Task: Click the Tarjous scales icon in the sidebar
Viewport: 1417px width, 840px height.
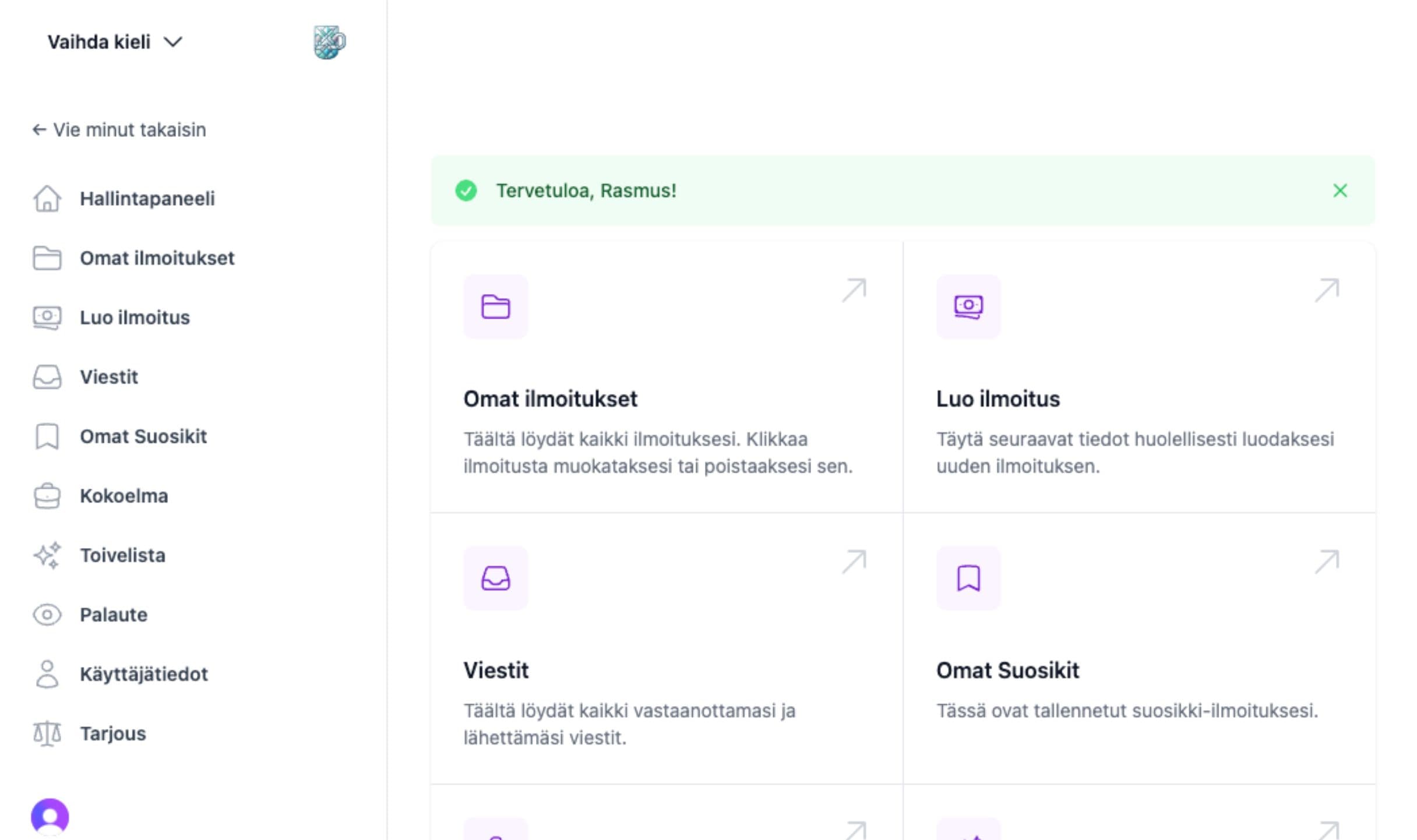Action: pos(47,733)
